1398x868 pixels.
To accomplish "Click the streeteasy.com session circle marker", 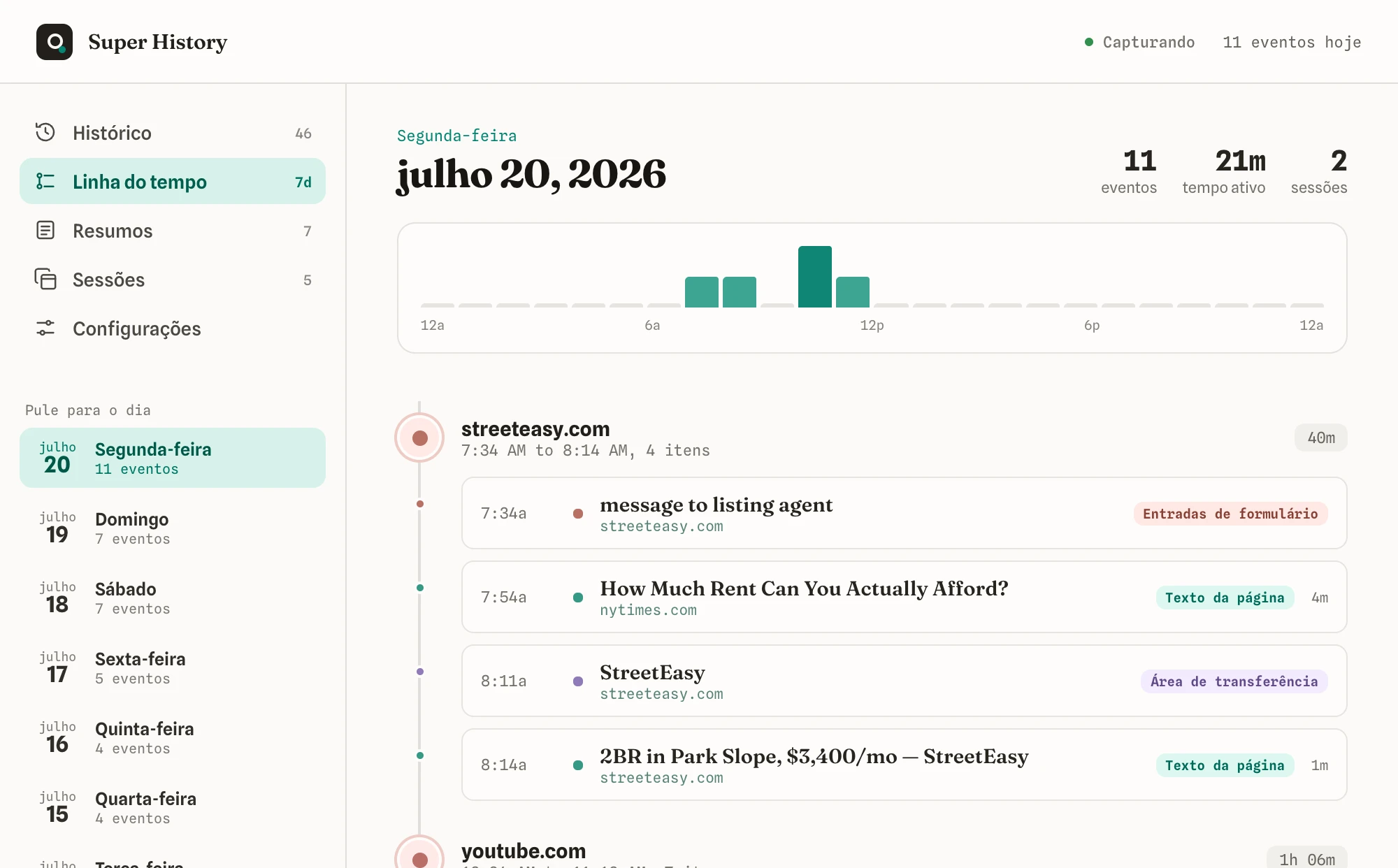I will [419, 437].
